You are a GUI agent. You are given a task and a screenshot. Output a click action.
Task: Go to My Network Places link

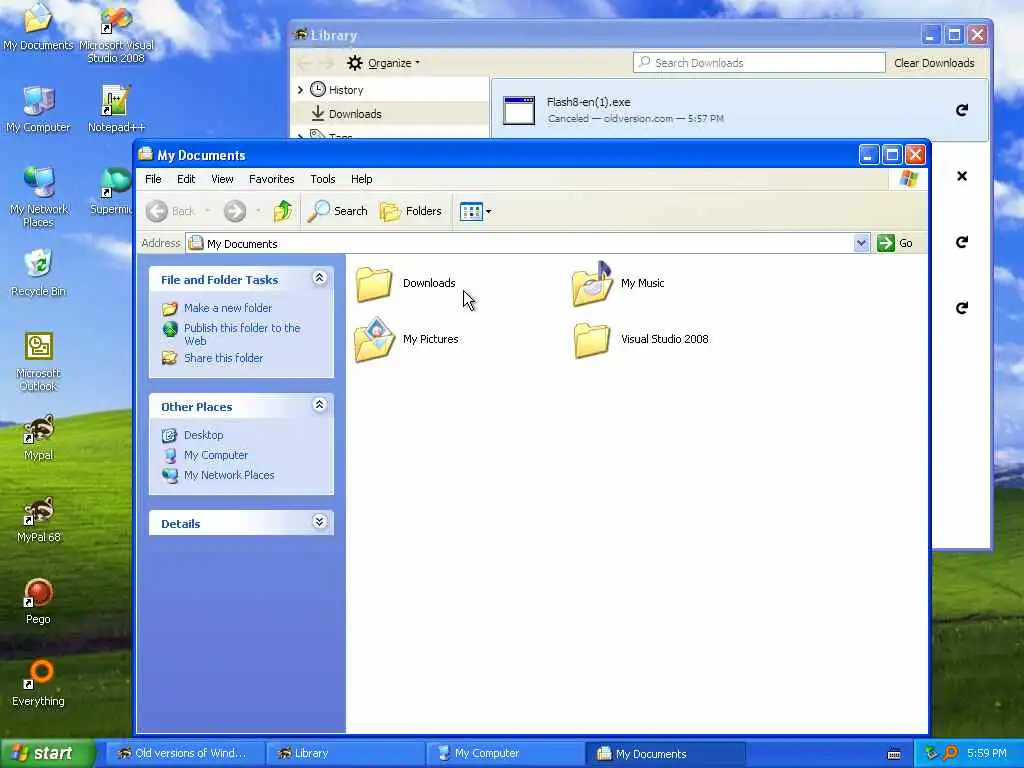click(x=229, y=475)
